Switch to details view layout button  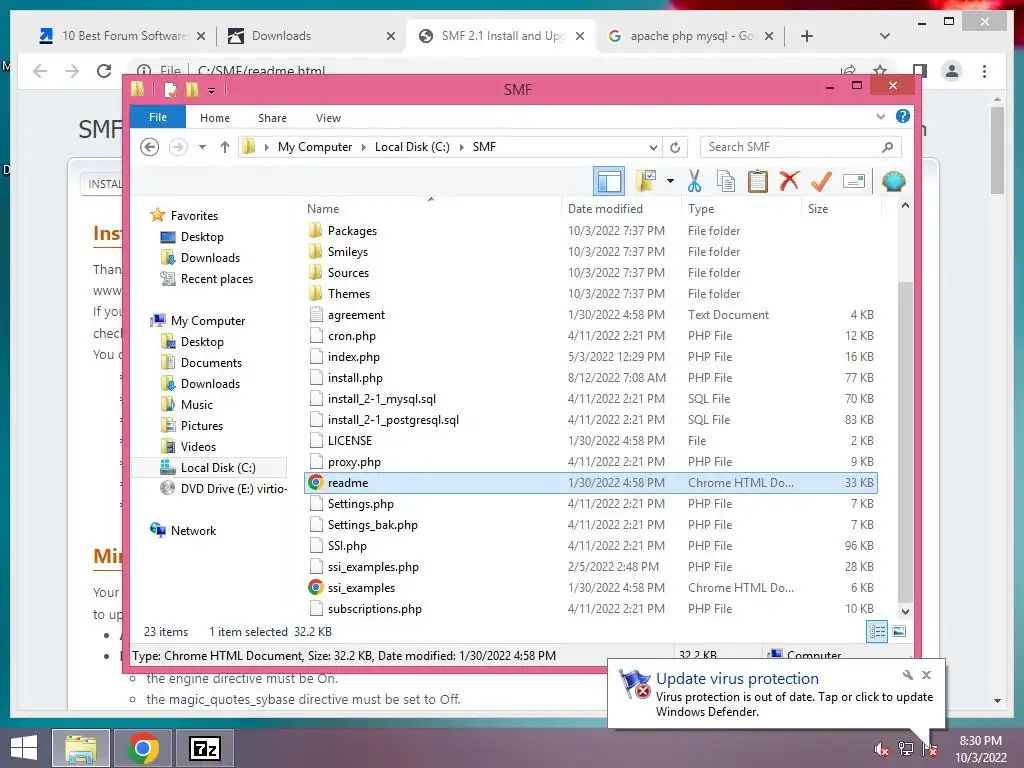tap(877, 631)
